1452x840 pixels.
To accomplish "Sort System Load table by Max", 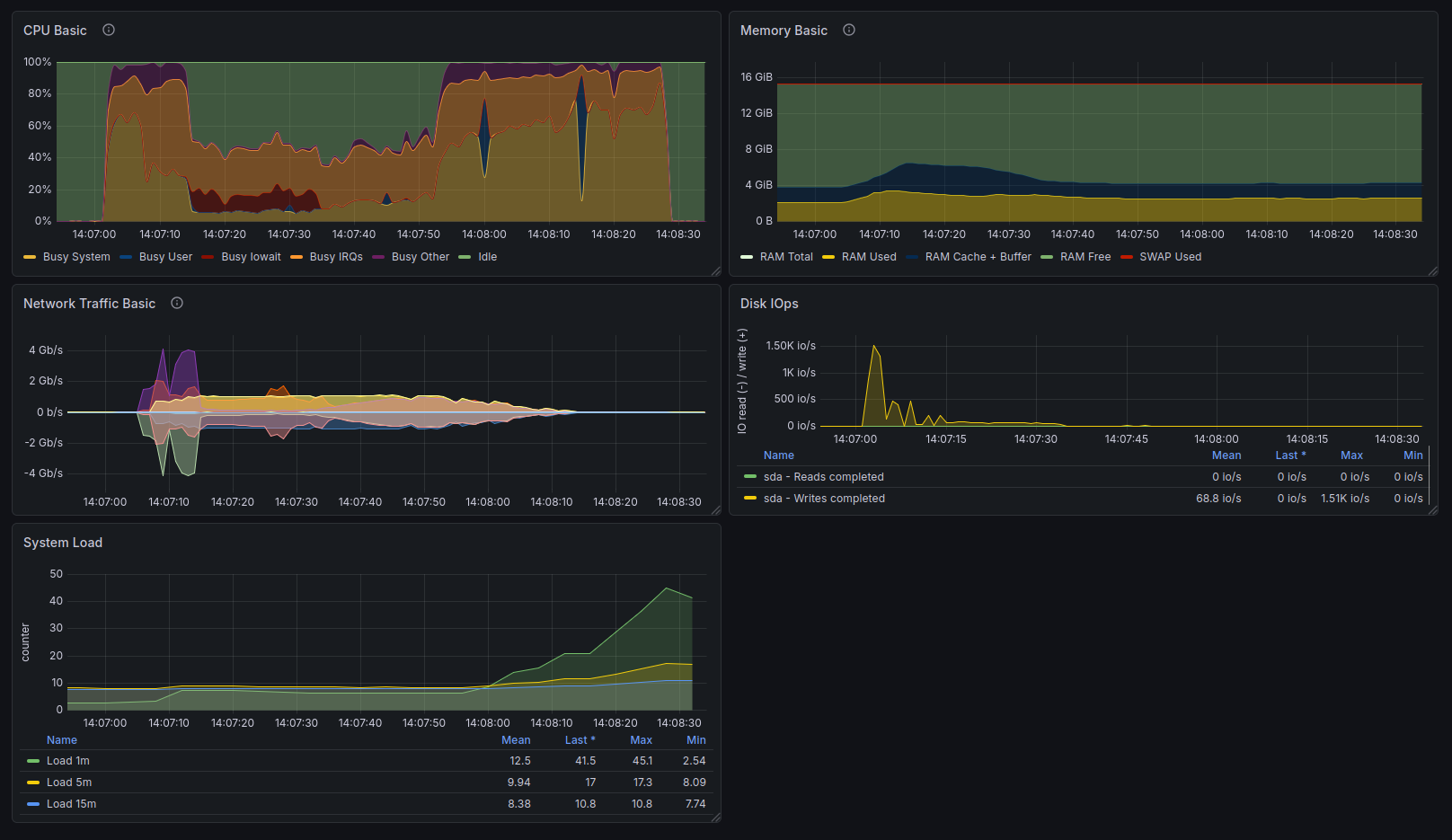I will tap(642, 740).
